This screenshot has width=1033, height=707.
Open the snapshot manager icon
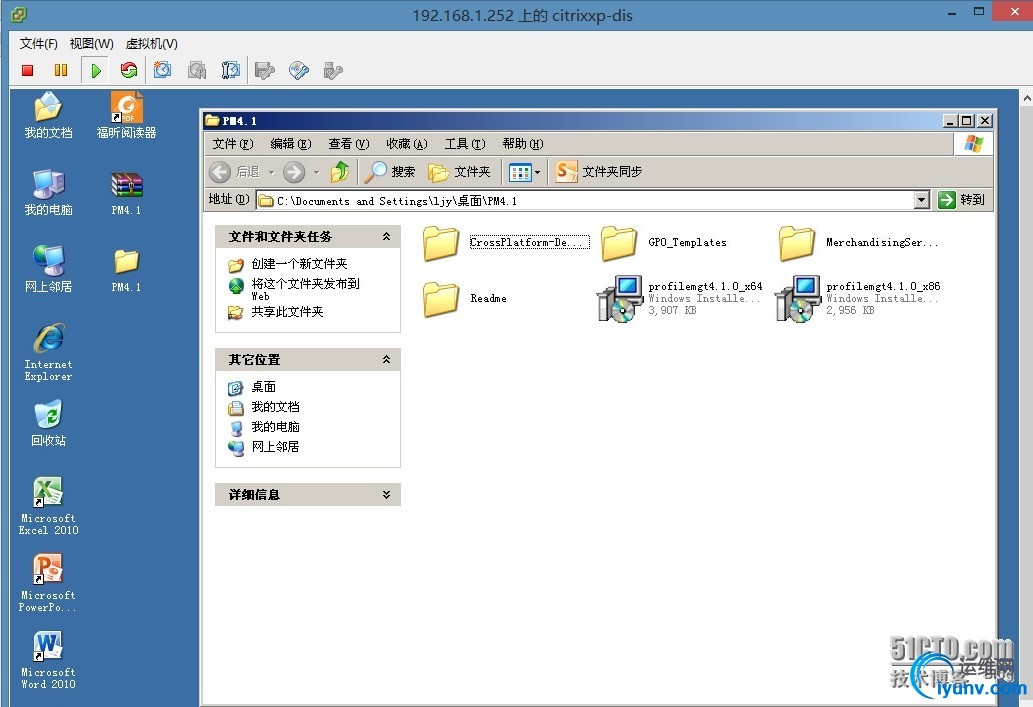click(x=230, y=70)
